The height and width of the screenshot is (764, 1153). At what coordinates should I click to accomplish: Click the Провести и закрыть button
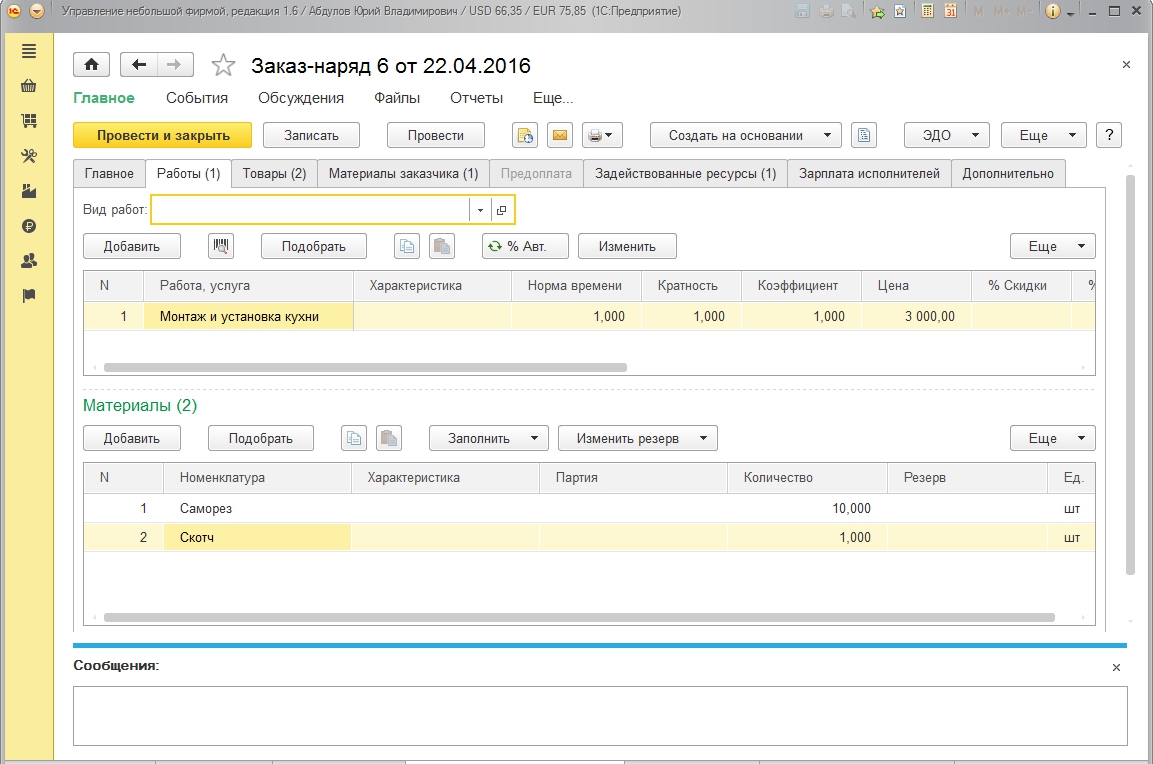coord(163,135)
